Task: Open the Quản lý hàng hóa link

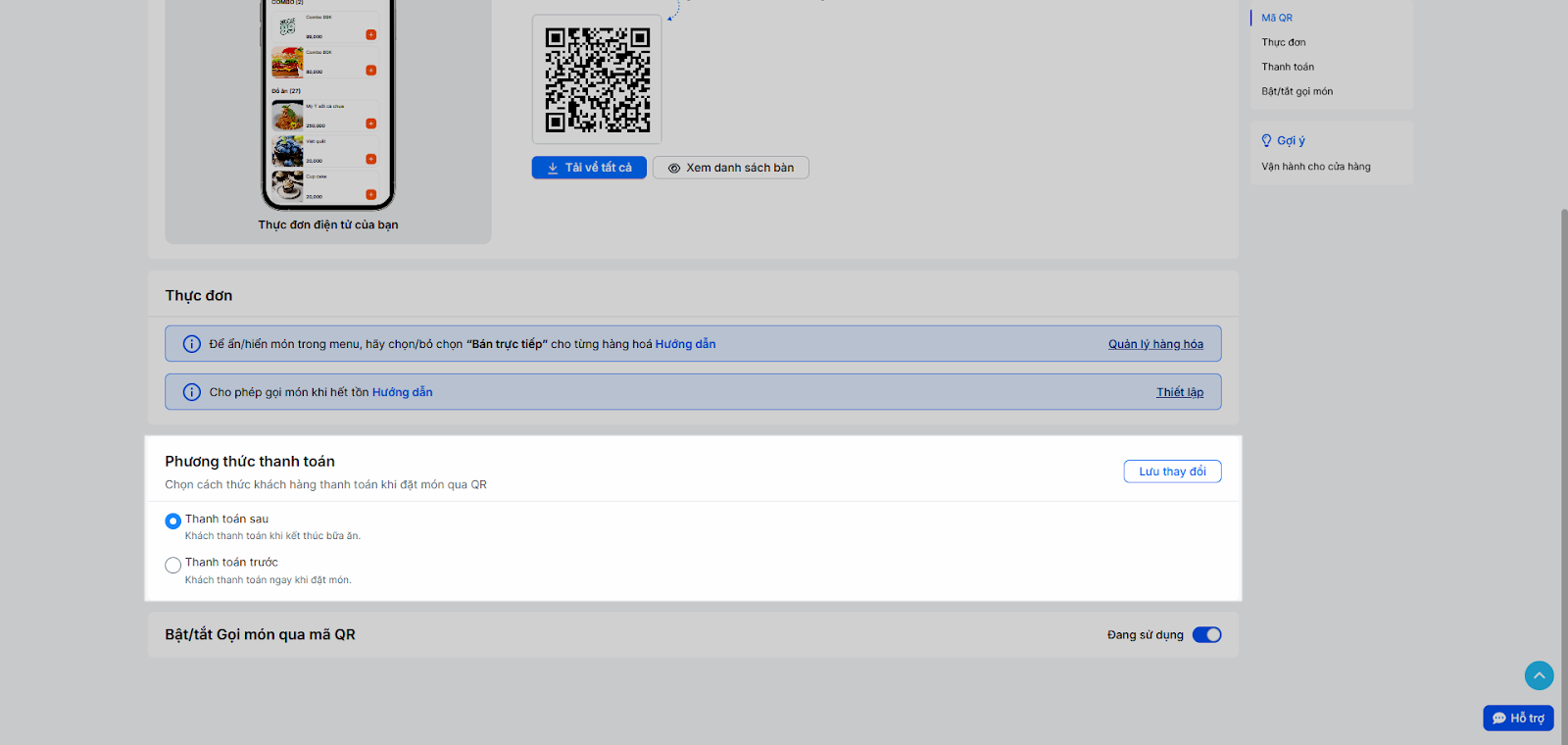Action: (1155, 344)
